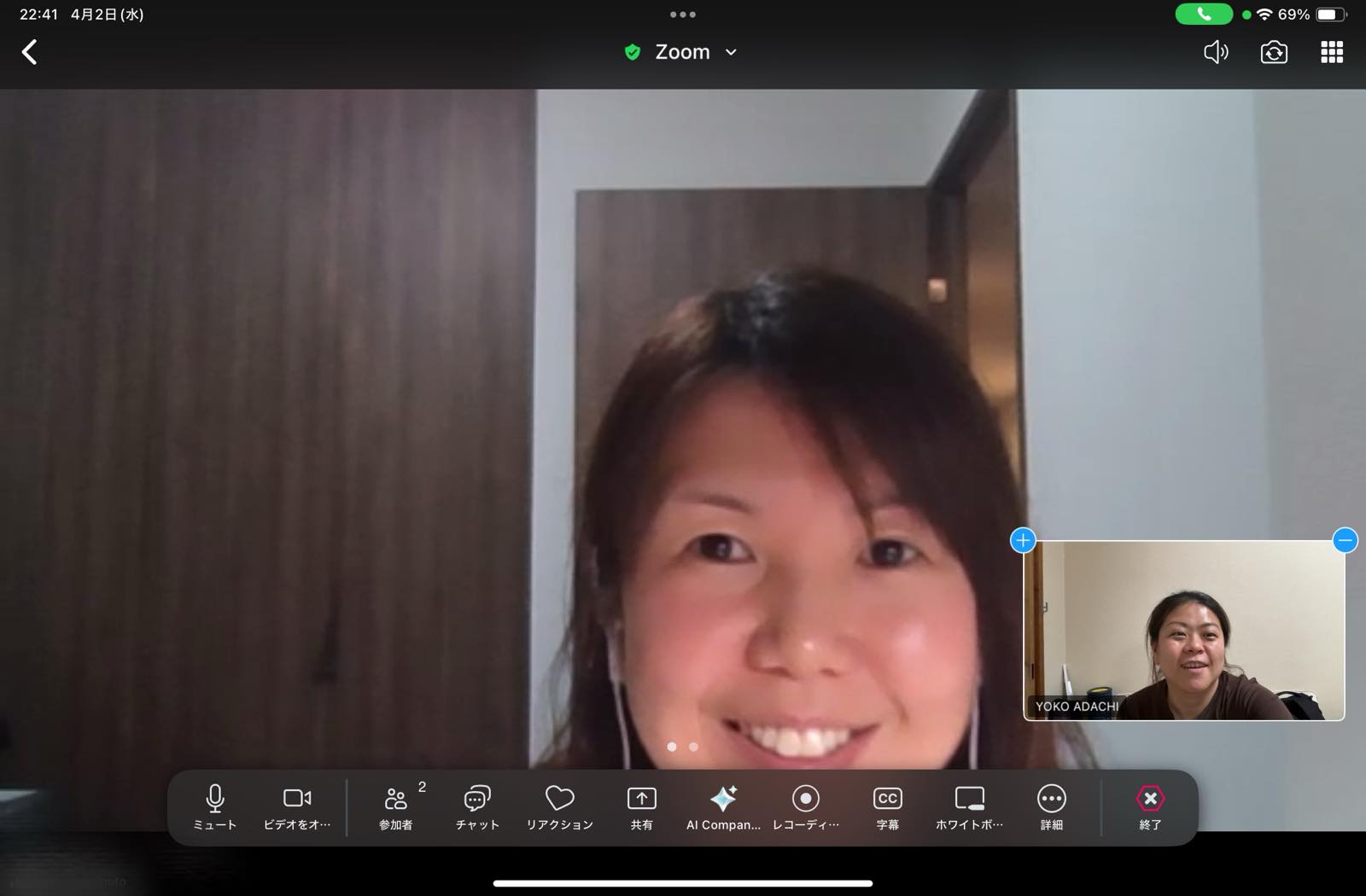
Task: Mute the microphone in the toolbar
Action: pos(214,806)
